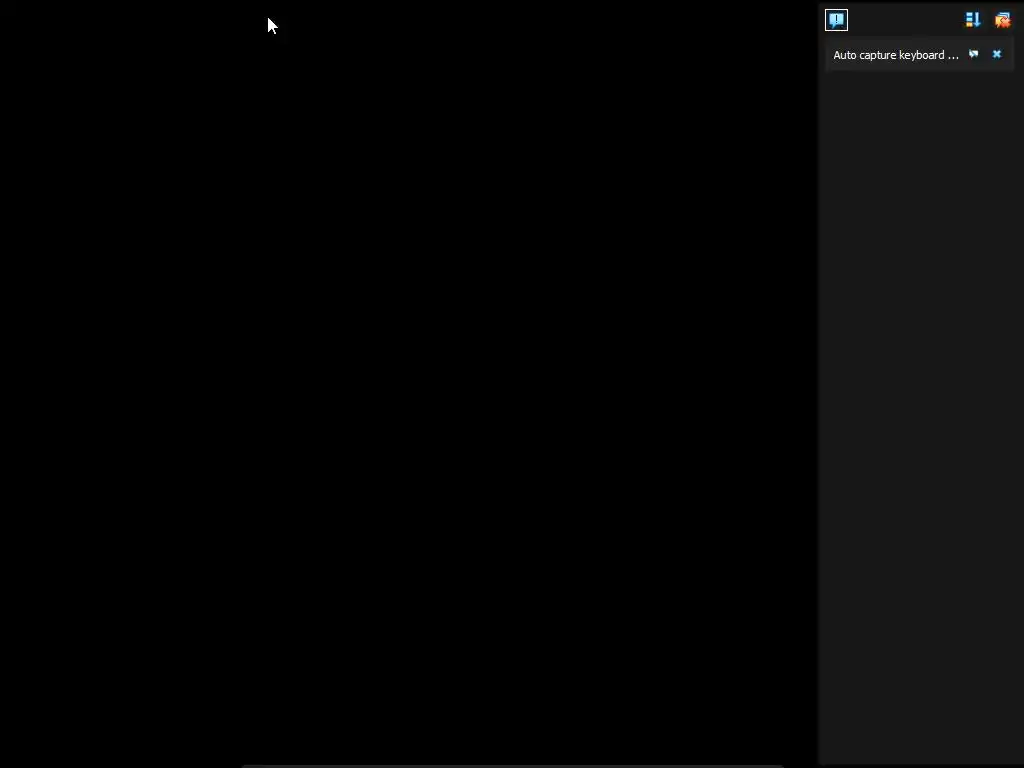The image size is (1024, 768).
Task: Open the 'Auto capture keyboard' notification message
Action: 895,55
